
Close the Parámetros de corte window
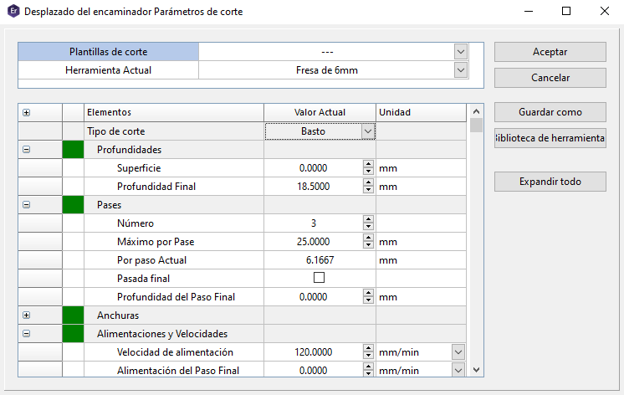point(604,11)
